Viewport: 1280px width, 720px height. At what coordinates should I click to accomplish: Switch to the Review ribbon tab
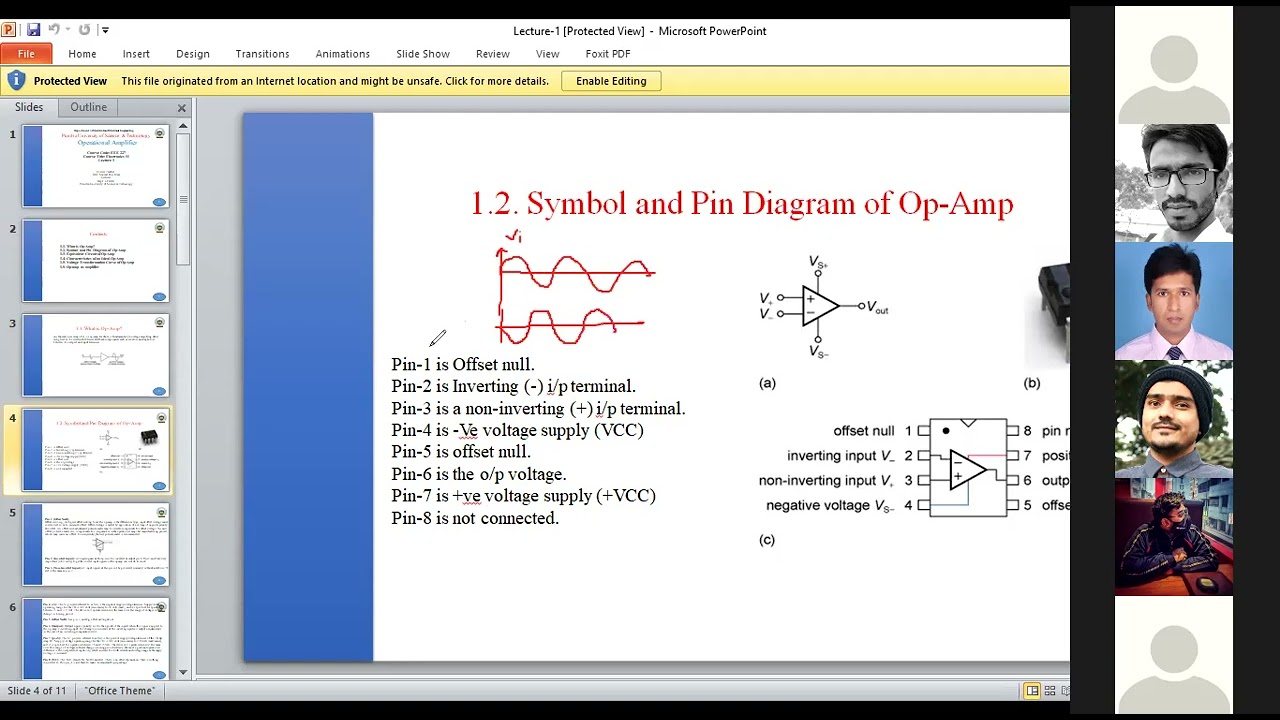(493, 54)
